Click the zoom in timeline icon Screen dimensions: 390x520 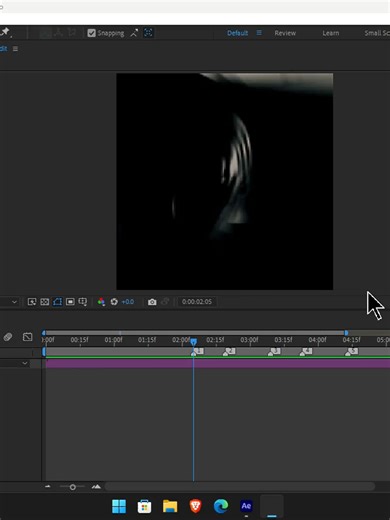96,487
